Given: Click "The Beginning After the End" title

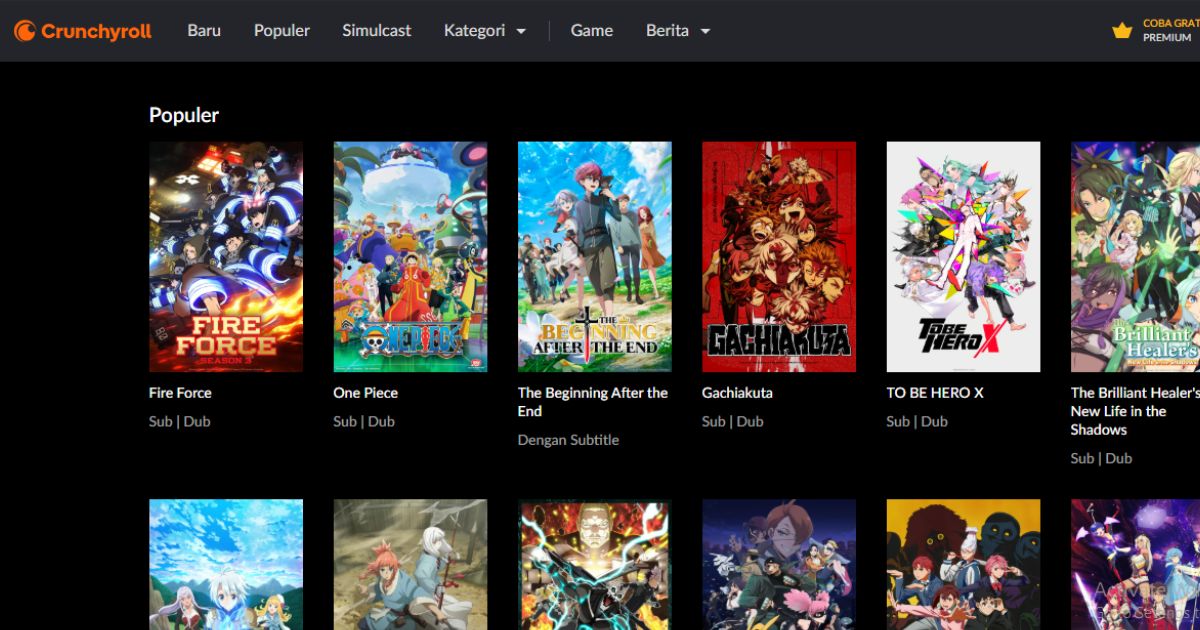Looking at the screenshot, I should (592, 402).
